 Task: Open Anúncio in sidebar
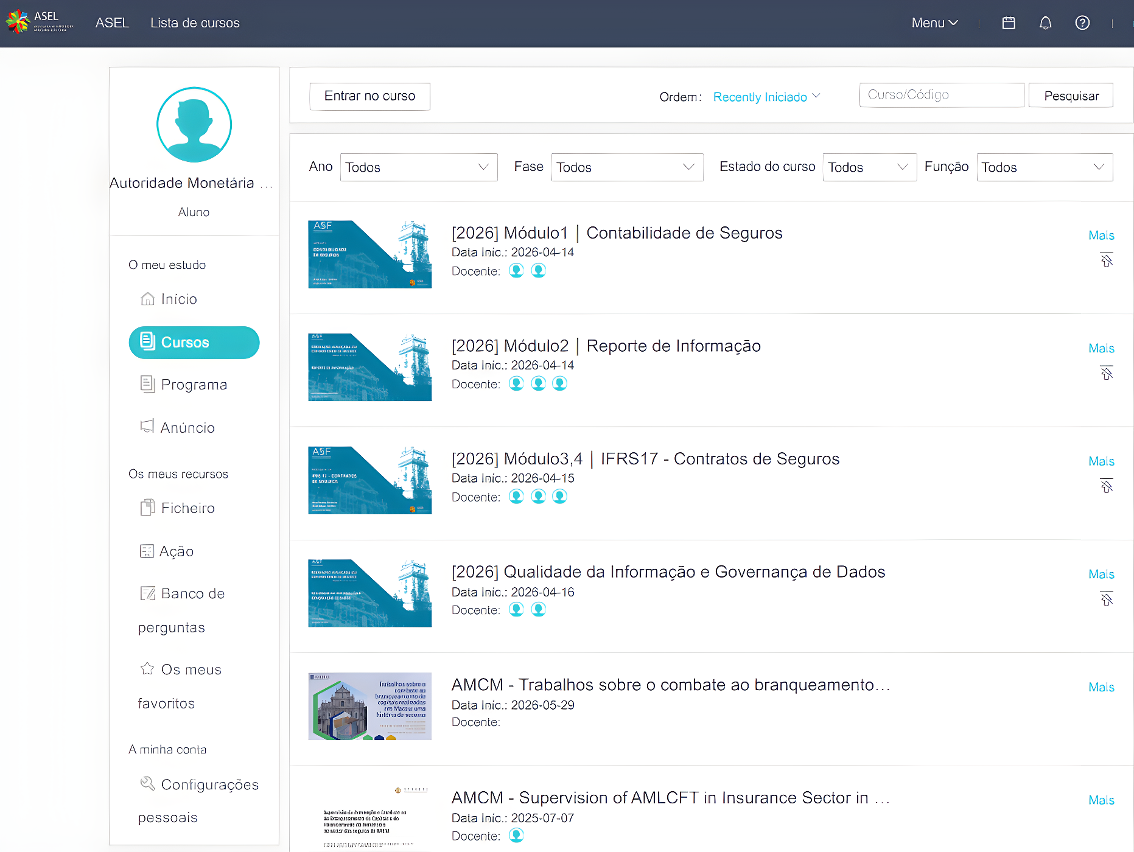(187, 427)
